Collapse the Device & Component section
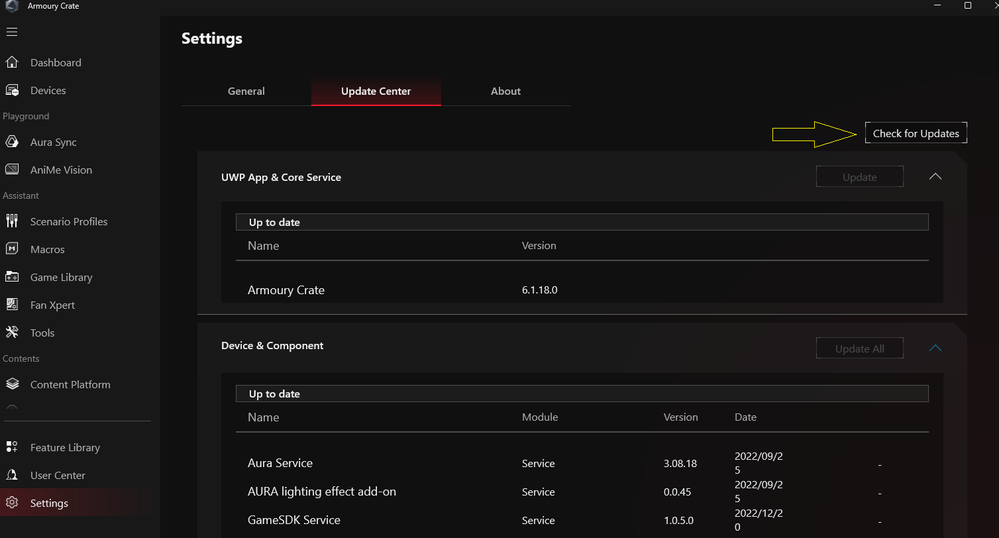 tap(935, 348)
